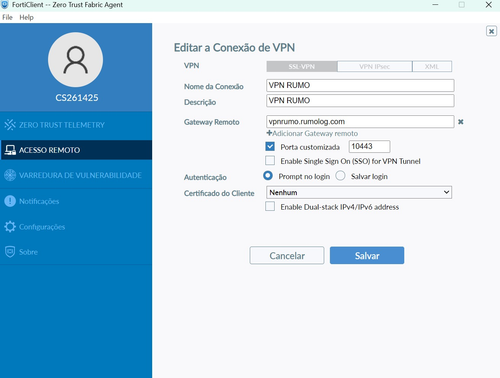
Task: Click the user avatar icon
Action: (x=76, y=60)
